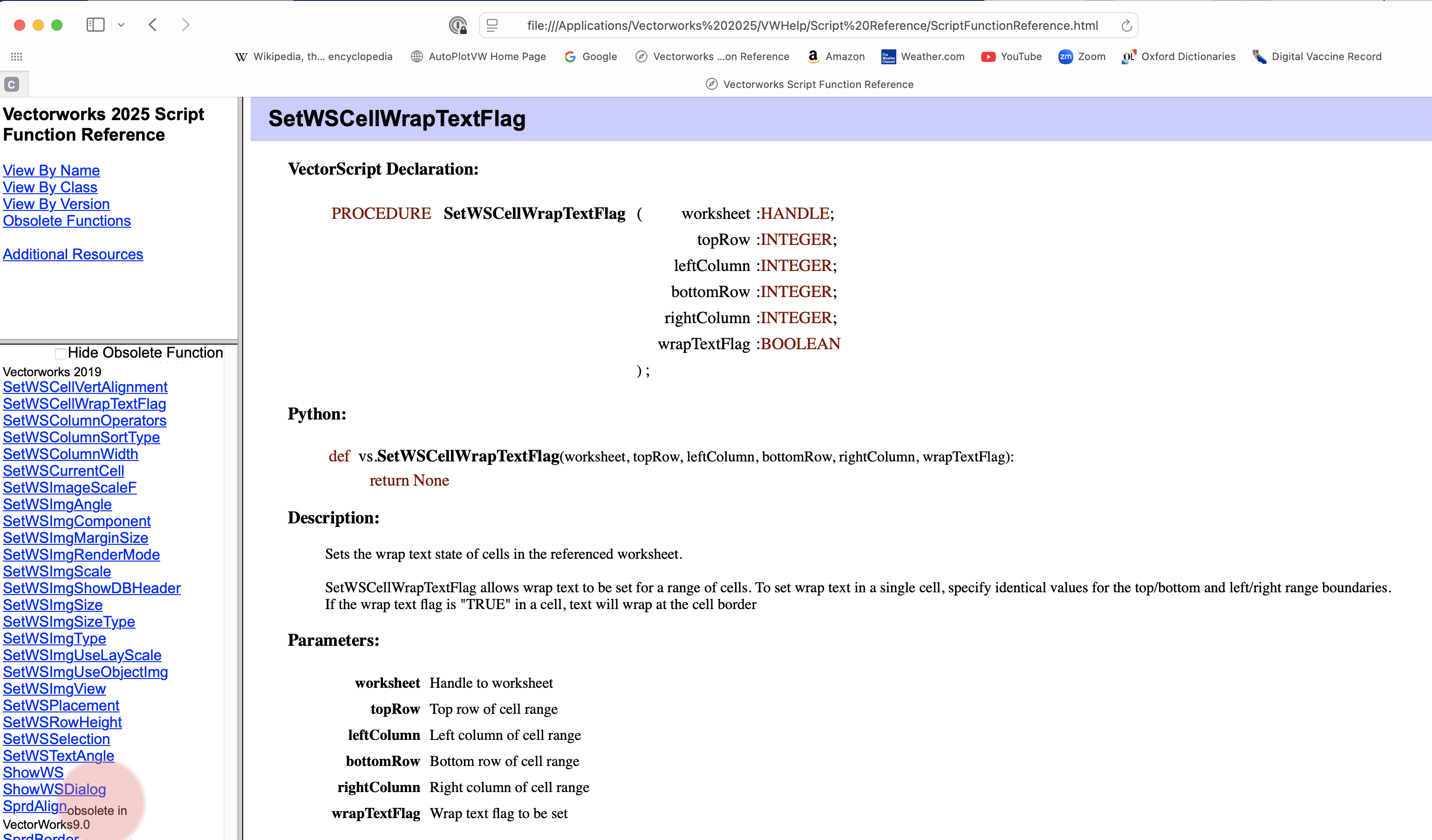Screen dimensions: 1432x840
Task: Click the address bar URL field
Action: [811, 26]
